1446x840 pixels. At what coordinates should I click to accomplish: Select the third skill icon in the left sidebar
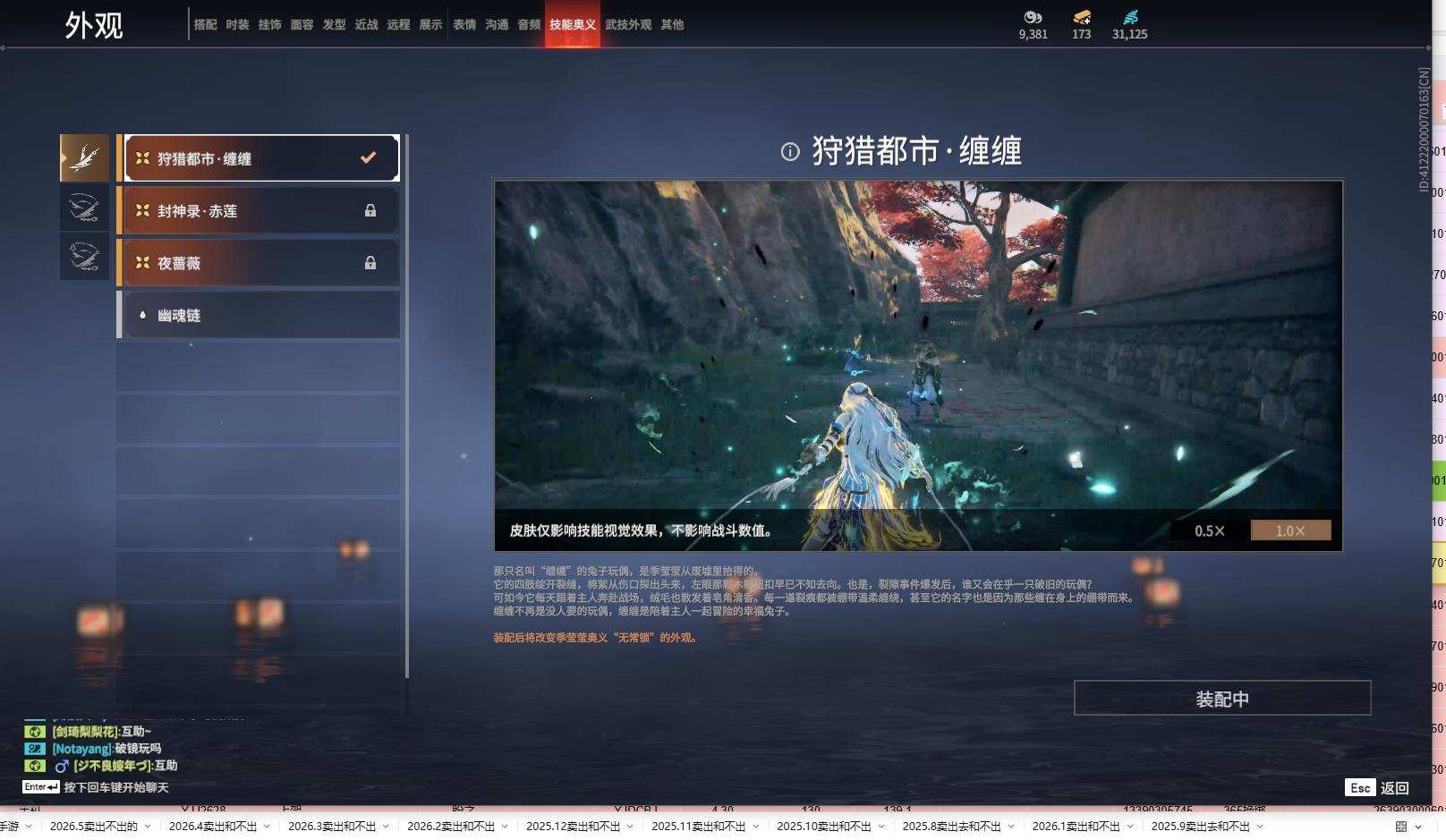84,257
